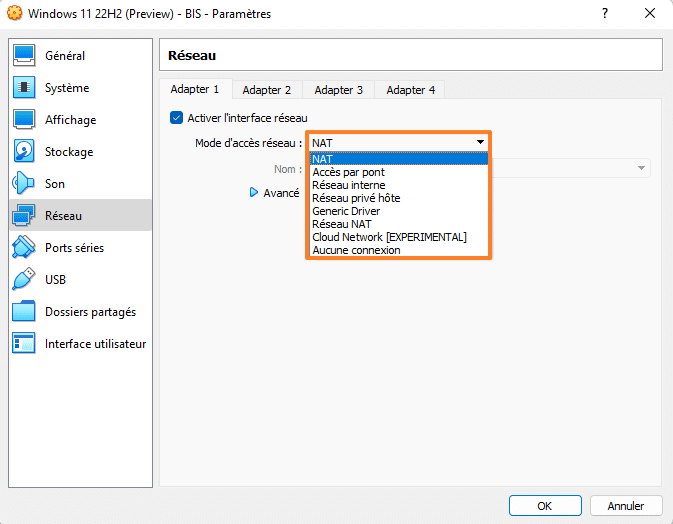
Task: Select Aucune connexion option
Action: [x=399, y=250]
